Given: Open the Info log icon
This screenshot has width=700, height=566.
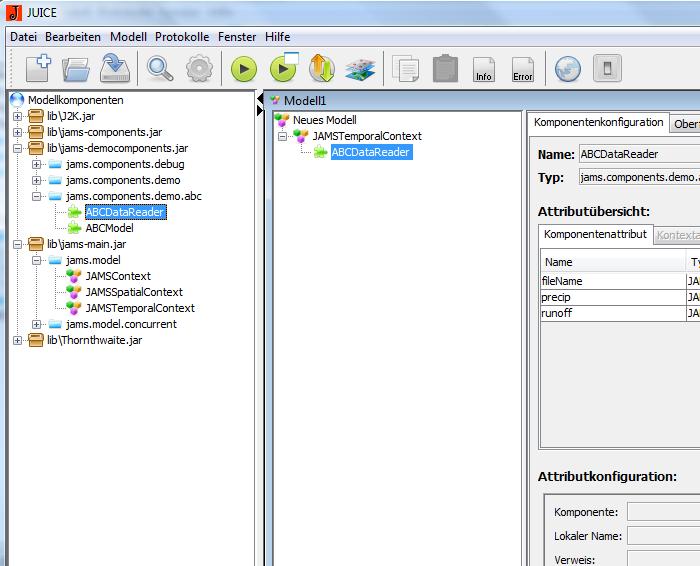Looking at the screenshot, I should click(x=483, y=69).
